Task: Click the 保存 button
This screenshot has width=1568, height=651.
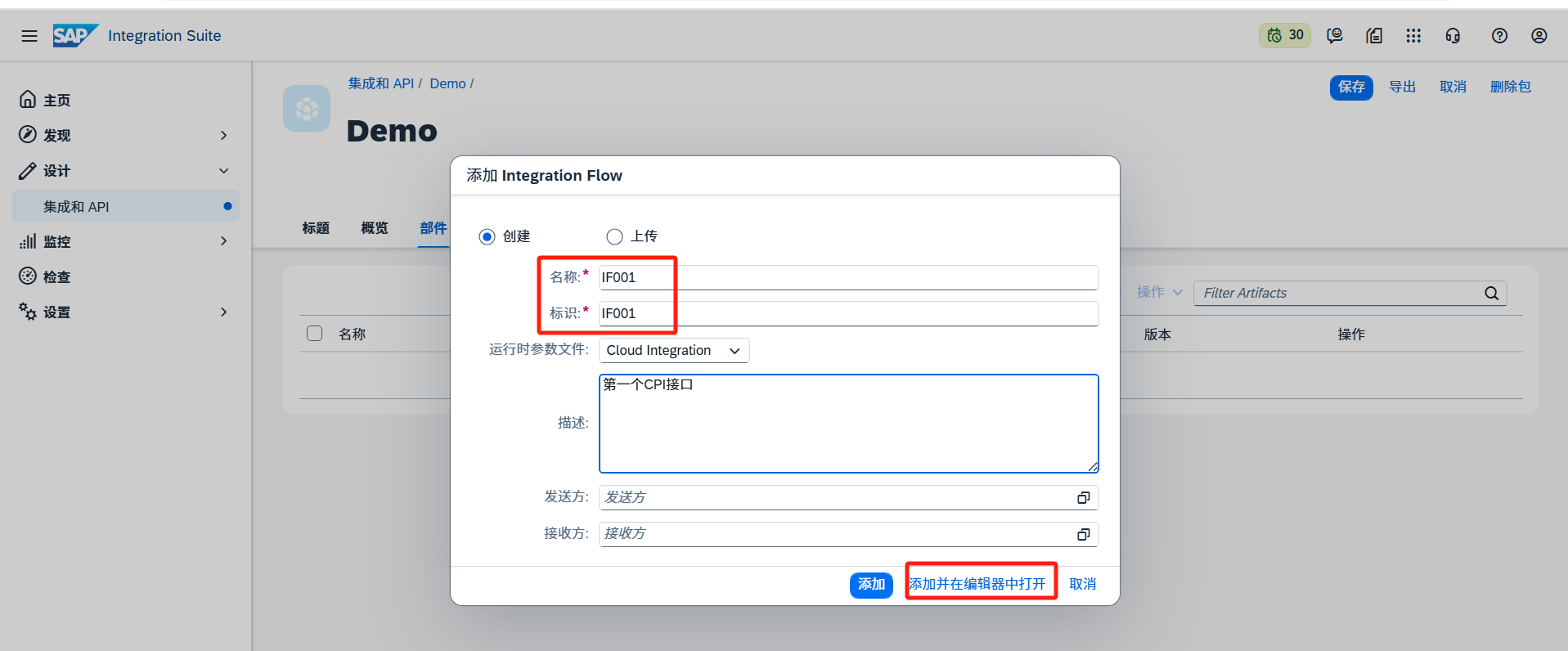Action: coord(1351,87)
